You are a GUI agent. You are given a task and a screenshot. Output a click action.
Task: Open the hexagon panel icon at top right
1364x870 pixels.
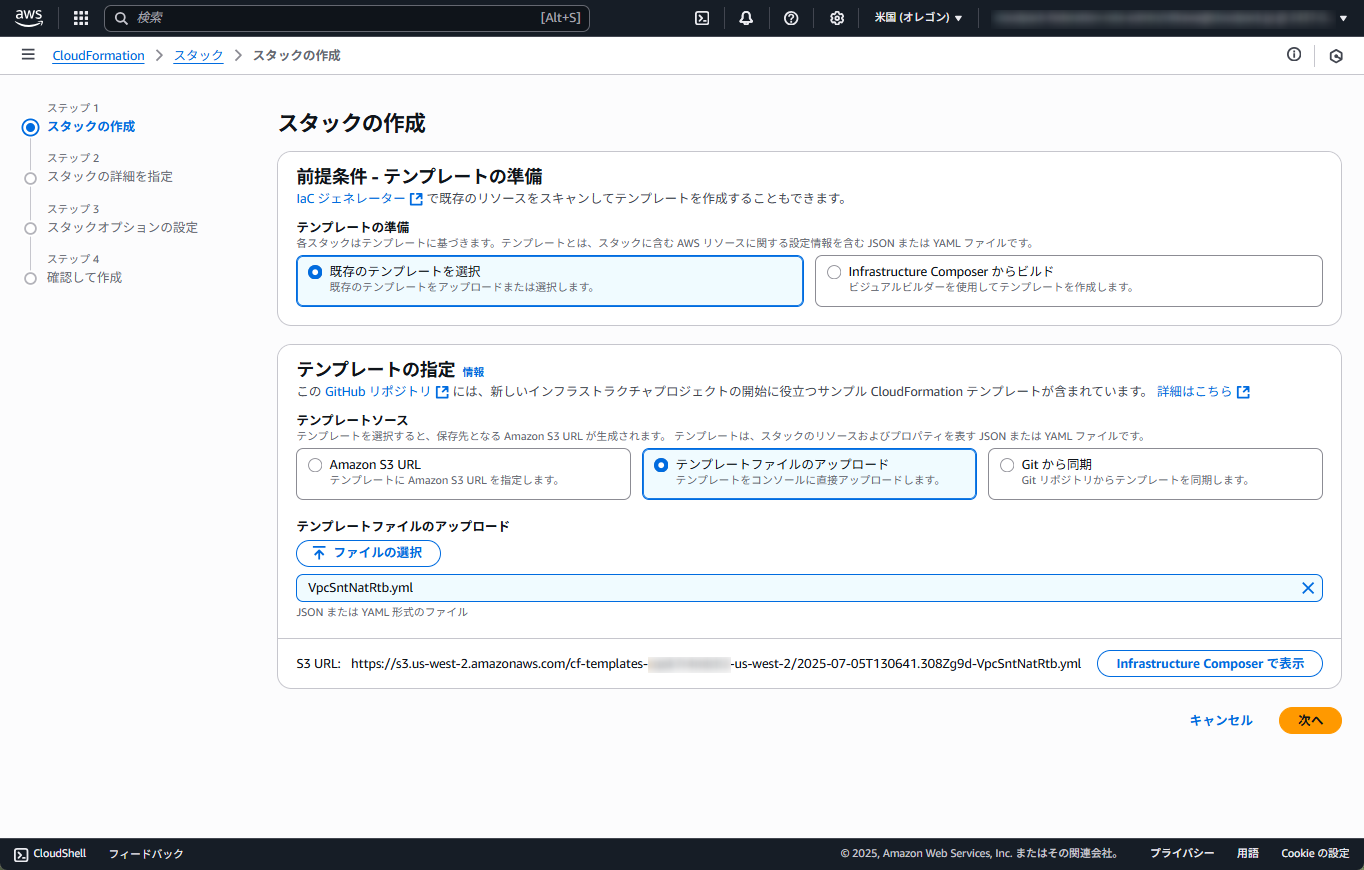(x=1336, y=56)
